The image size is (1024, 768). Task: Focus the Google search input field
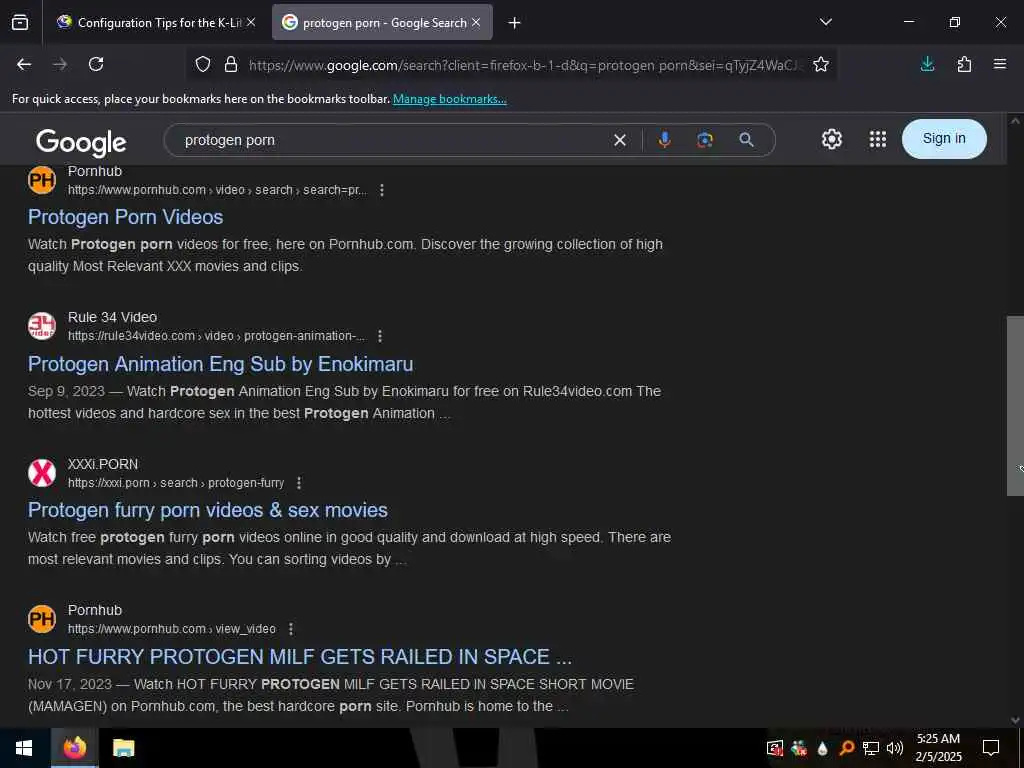tap(392, 140)
